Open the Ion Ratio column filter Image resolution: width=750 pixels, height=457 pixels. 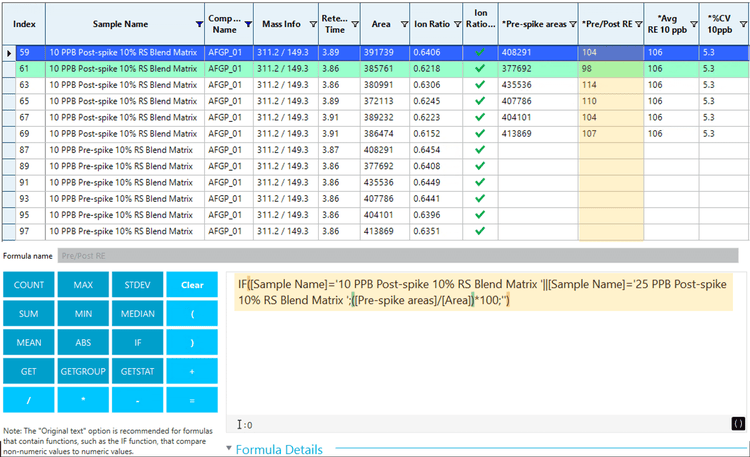pyautogui.click(x=459, y=23)
